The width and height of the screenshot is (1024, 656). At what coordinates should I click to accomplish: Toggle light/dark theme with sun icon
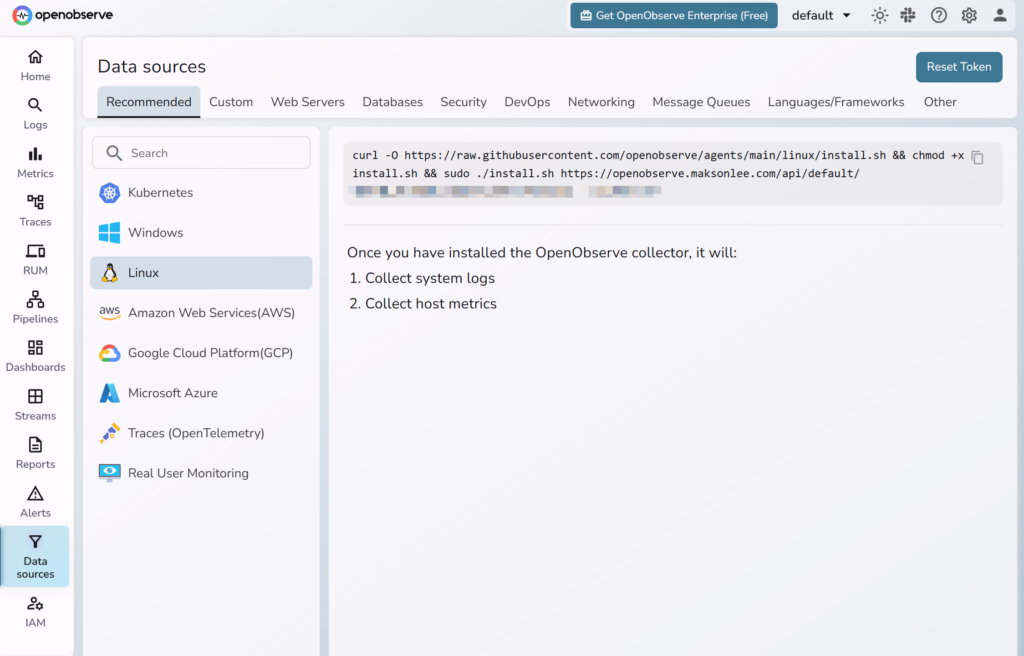(x=879, y=15)
